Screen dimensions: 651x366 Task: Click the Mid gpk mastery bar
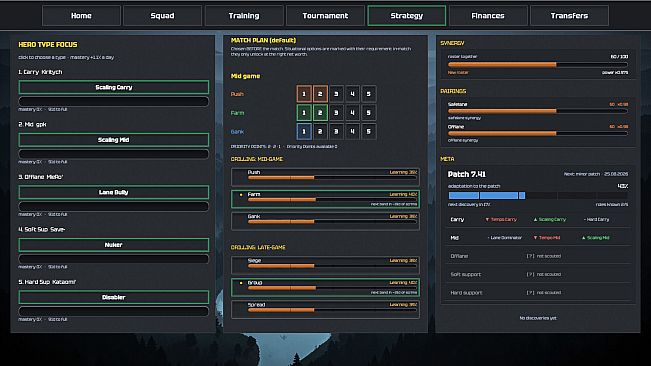pyautogui.click(x=113, y=154)
